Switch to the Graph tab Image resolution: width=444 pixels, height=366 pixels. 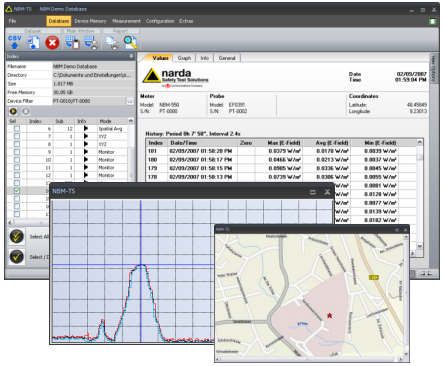(x=184, y=58)
